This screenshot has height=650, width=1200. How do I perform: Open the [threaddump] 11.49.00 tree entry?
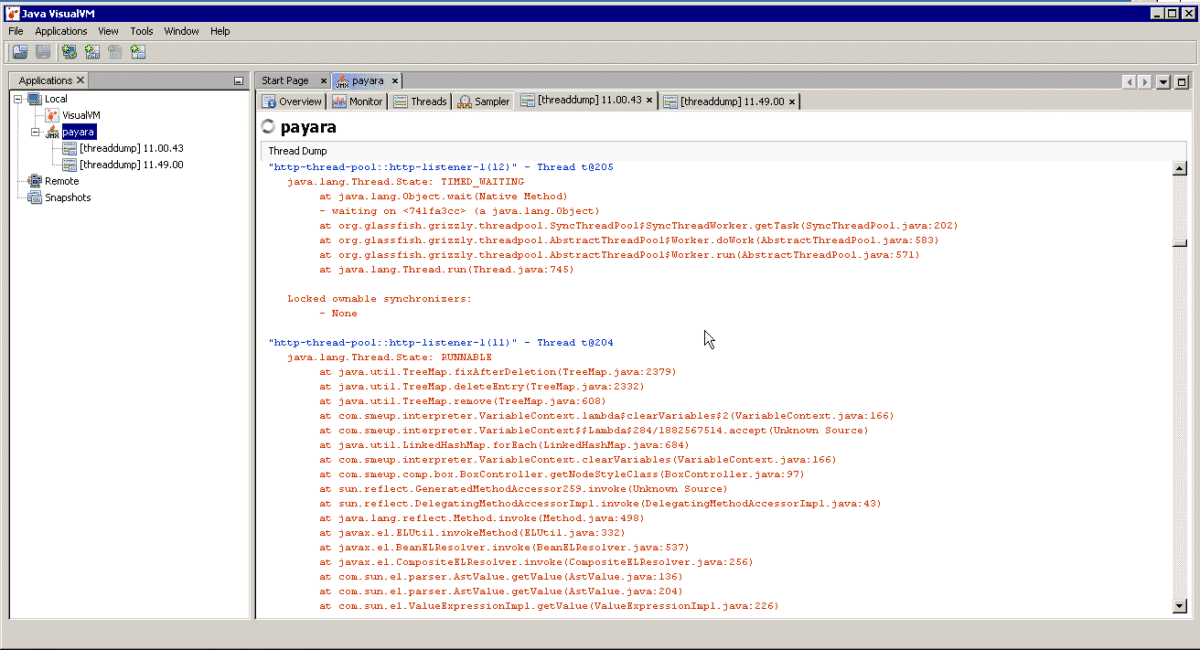coord(131,165)
